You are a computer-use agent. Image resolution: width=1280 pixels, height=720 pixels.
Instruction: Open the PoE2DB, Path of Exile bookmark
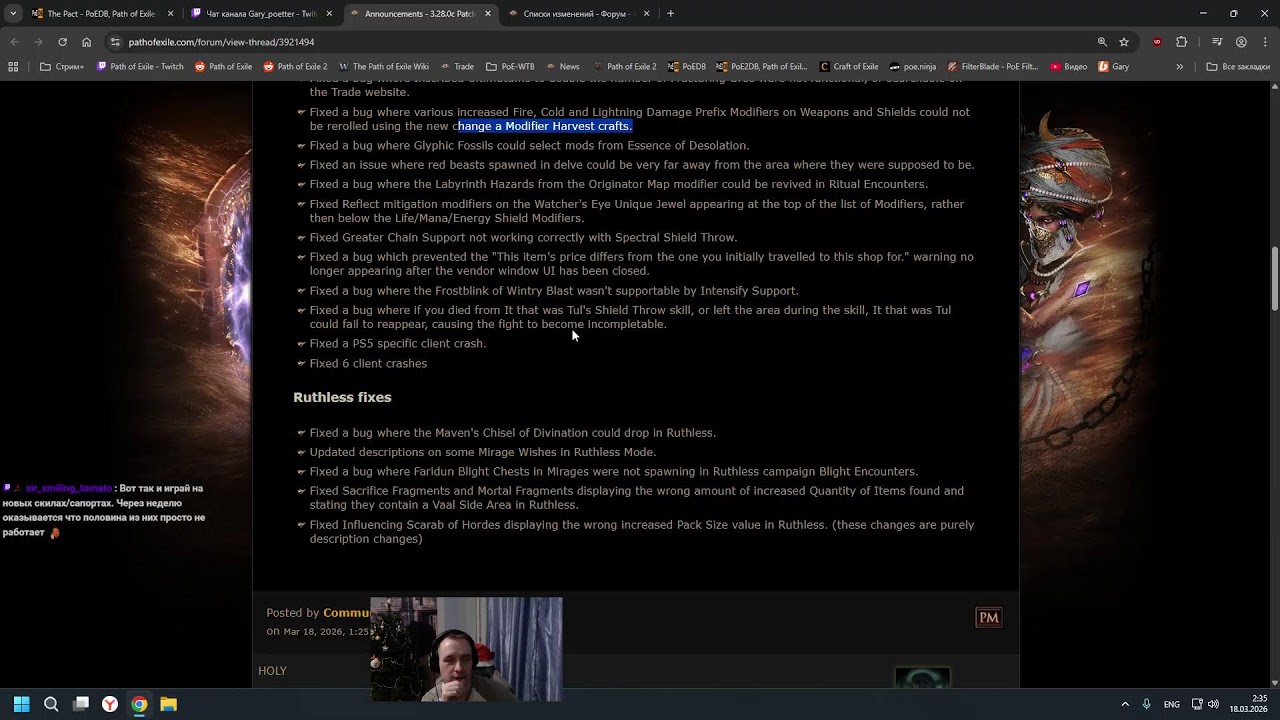tap(762, 67)
